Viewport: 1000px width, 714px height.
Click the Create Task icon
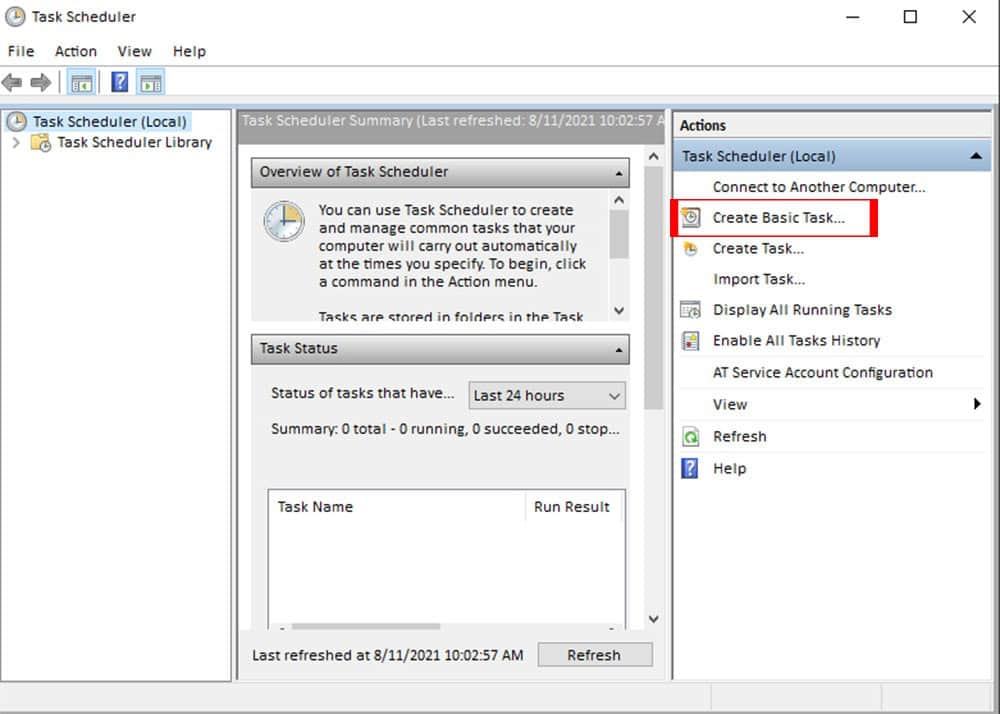(690, 249)
